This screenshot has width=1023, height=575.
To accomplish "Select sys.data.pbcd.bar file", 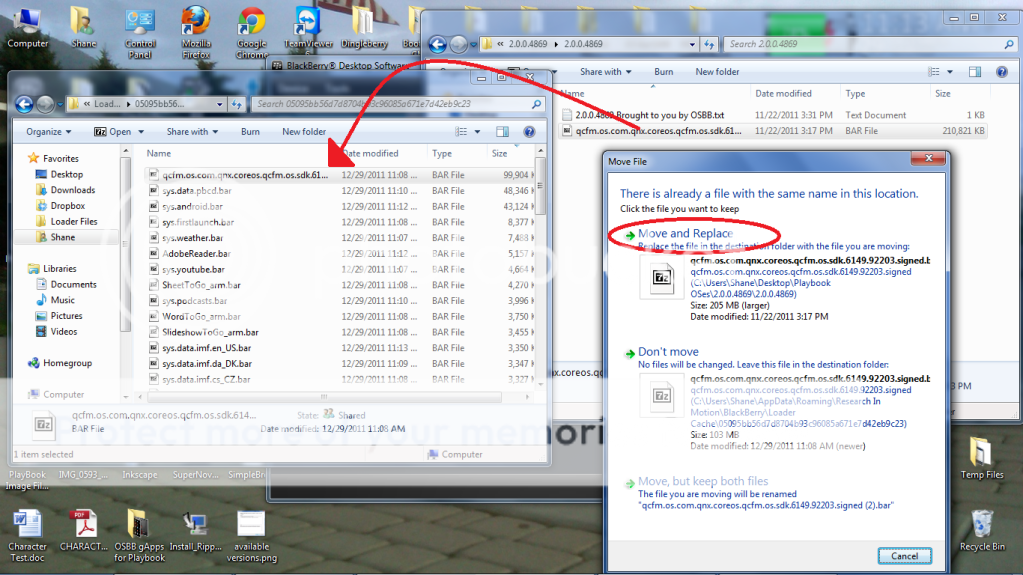I will pos(196,191).
